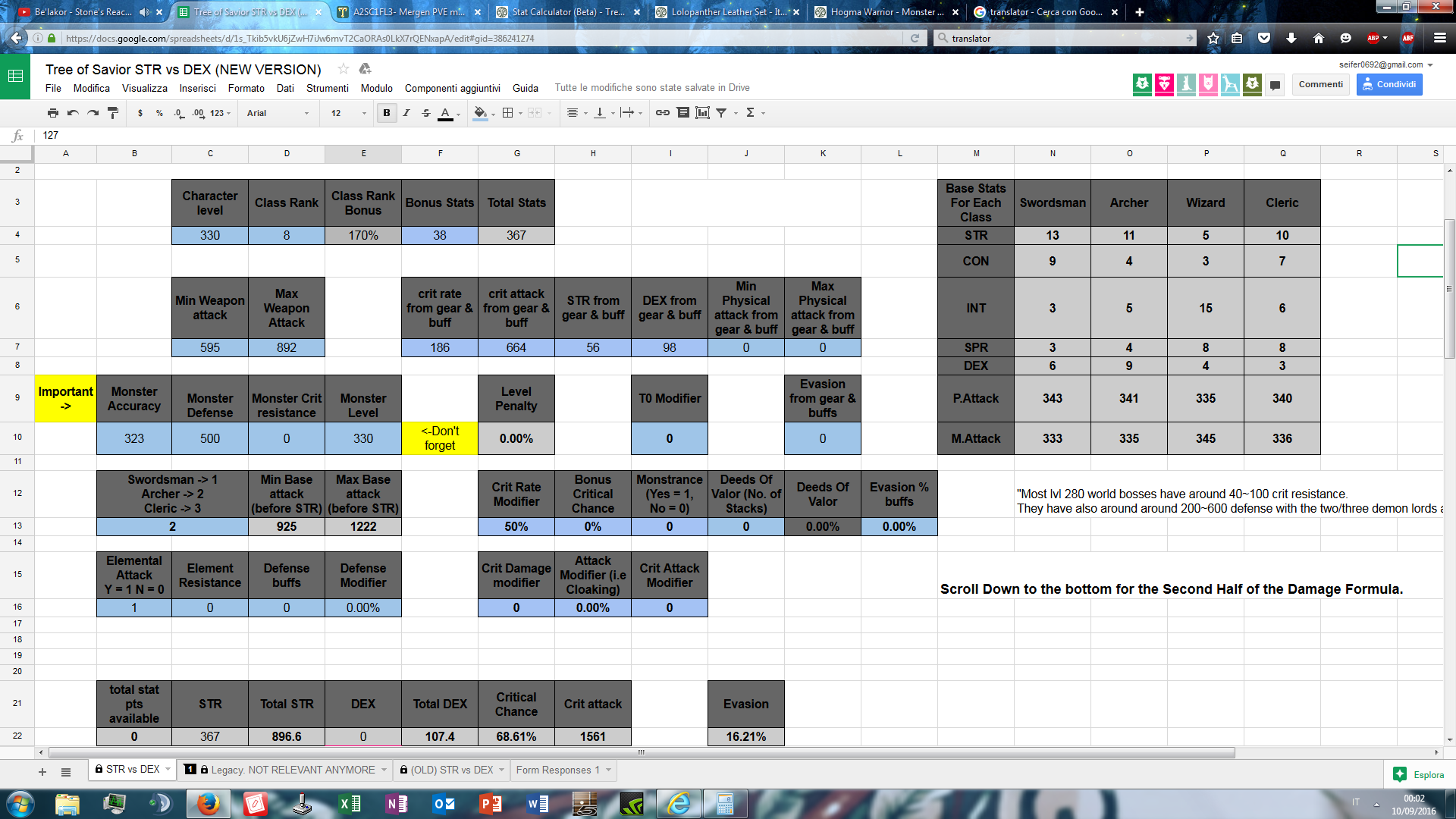Toggle Italic formatting
The height and width of the screenshot is (819, 1456).
(x=406, y=113)
